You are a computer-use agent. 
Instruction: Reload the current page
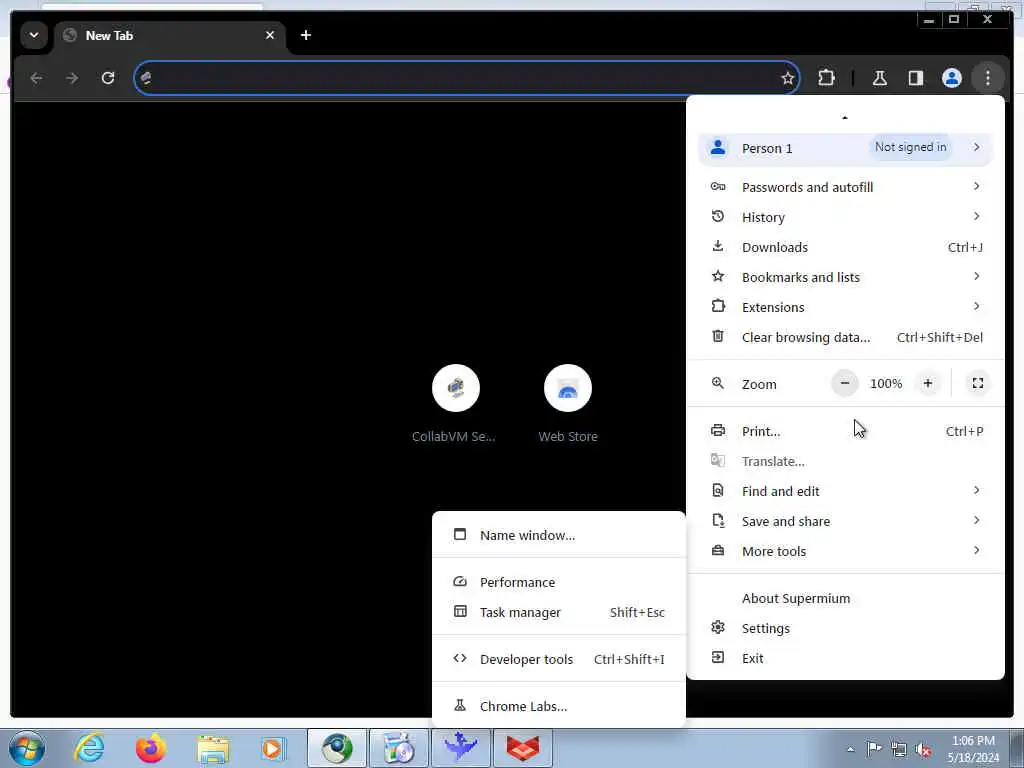108,78
